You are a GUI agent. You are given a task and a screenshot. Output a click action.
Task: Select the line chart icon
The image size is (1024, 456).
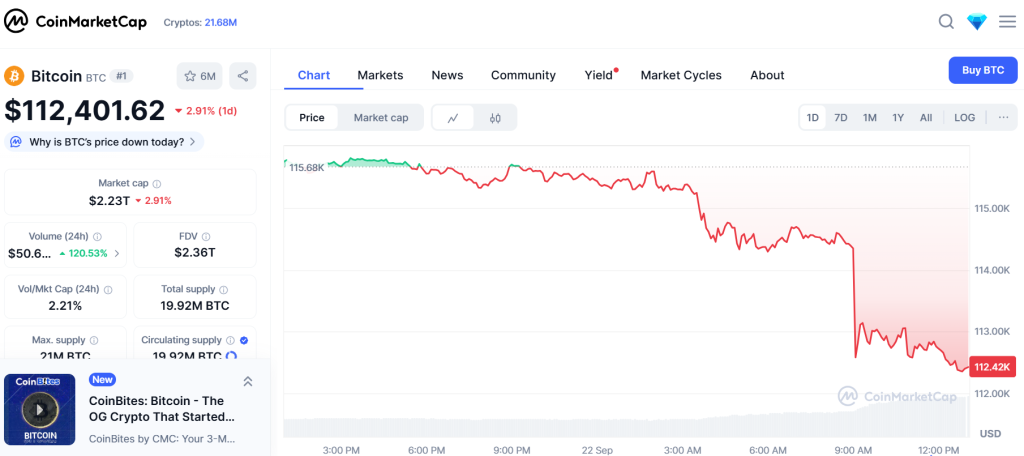pyautogui.click(x=453, y=118)
